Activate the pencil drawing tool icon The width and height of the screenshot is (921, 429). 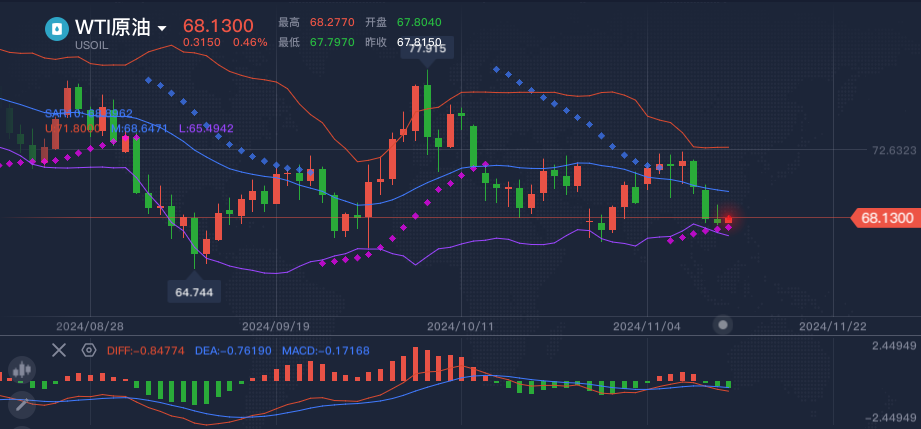pyautogui.click(x=22, y=404)
